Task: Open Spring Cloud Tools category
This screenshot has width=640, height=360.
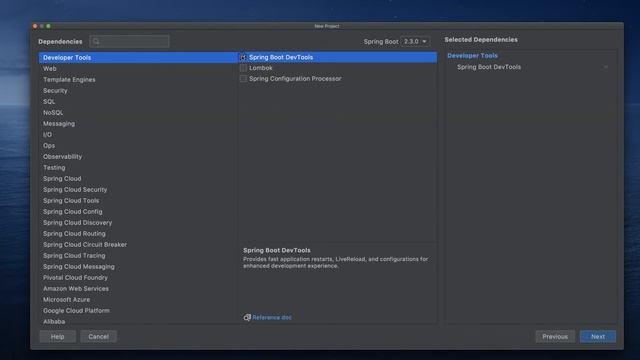Action: tap(138, 201)
